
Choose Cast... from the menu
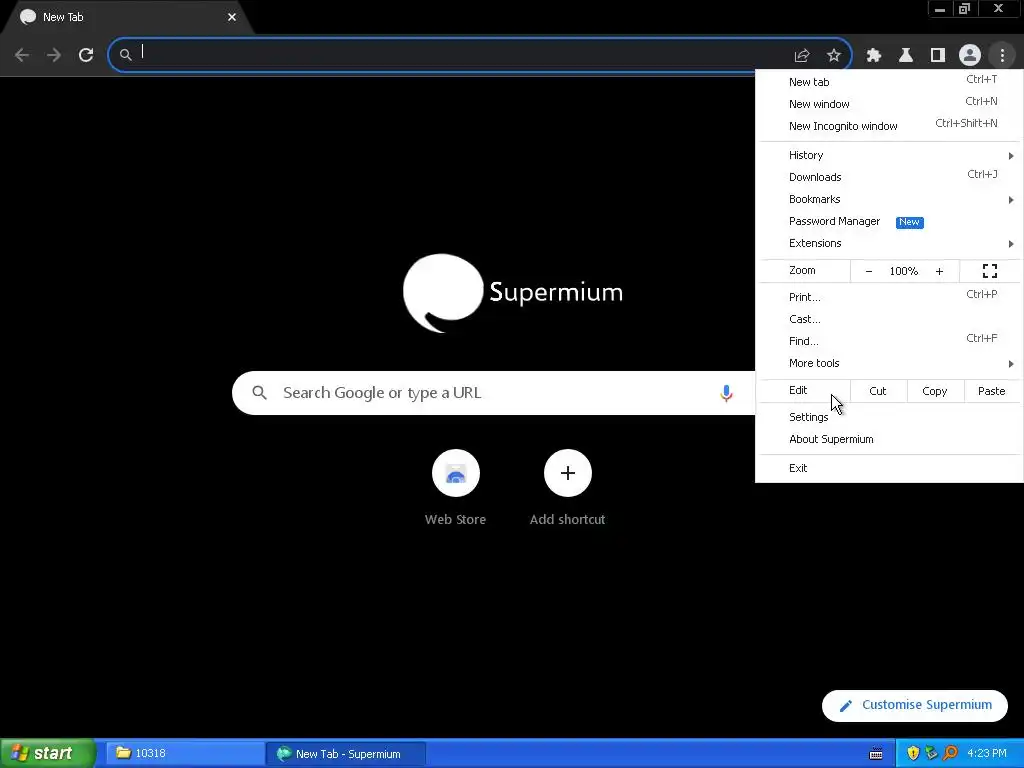pos(889,319)
